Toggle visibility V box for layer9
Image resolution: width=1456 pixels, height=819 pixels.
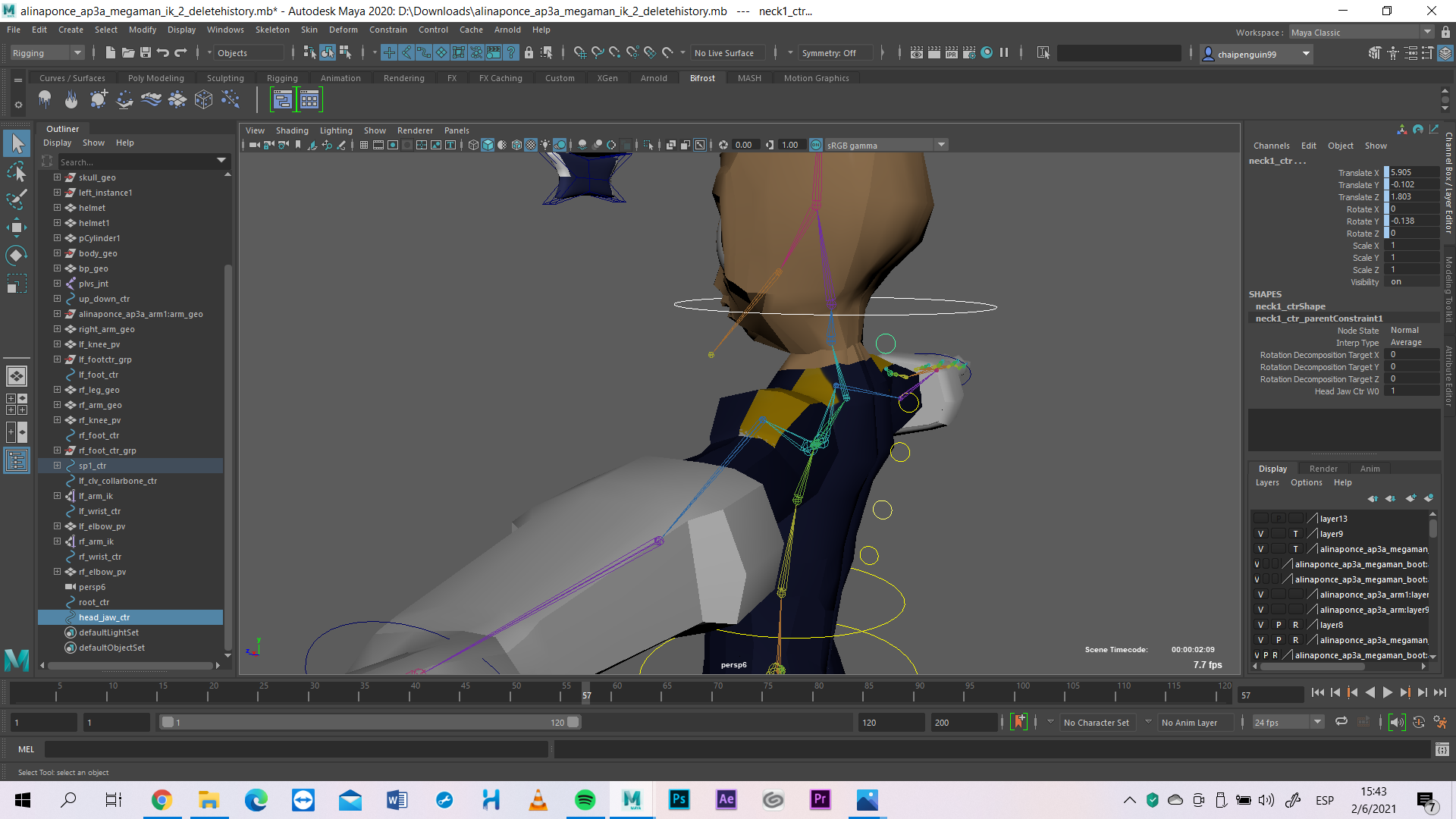coord(1260,534)
